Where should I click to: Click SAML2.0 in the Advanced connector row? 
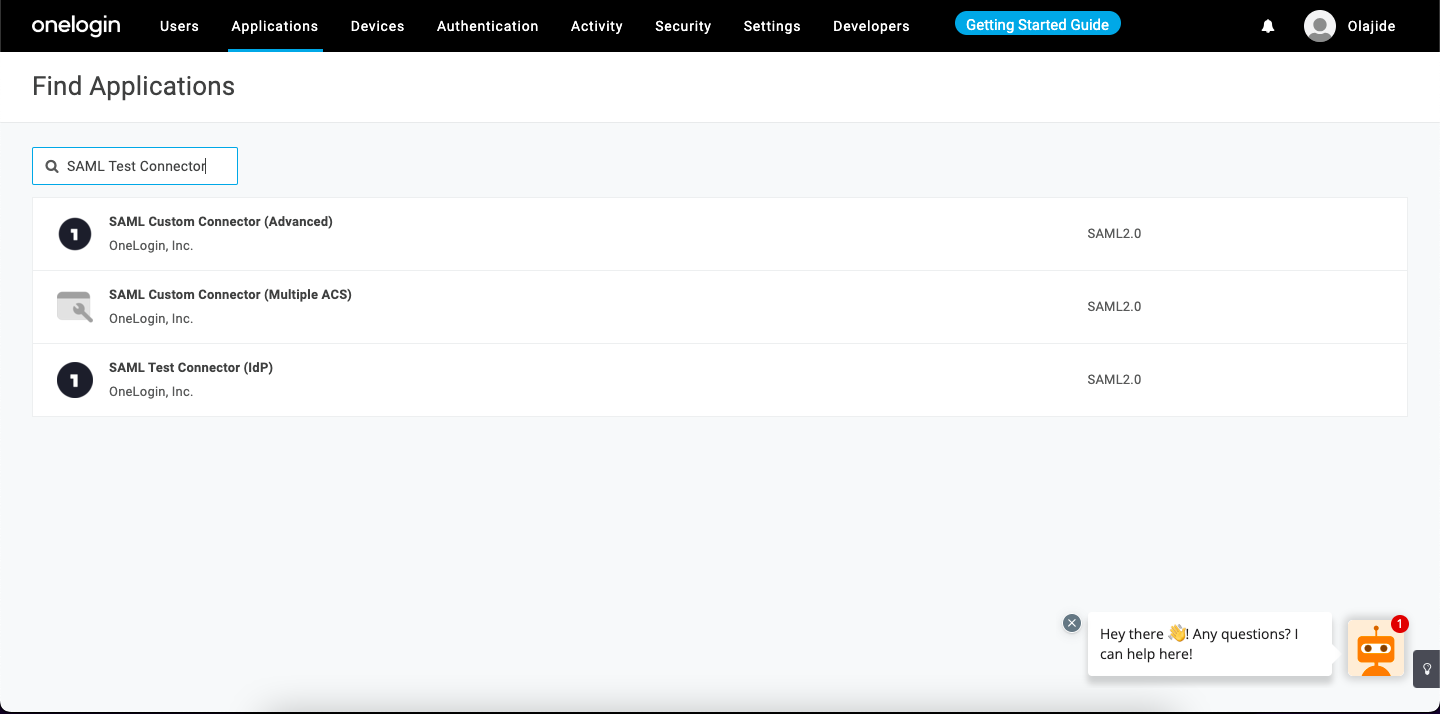pos(1114,234)
